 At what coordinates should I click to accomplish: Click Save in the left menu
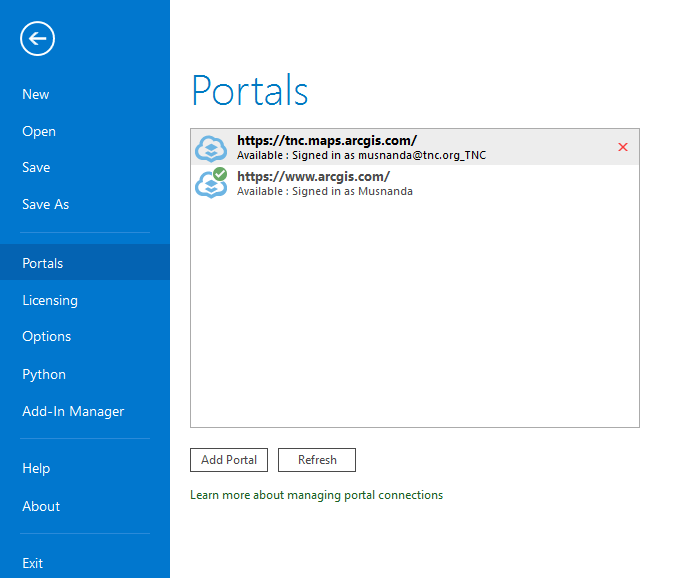36,167
